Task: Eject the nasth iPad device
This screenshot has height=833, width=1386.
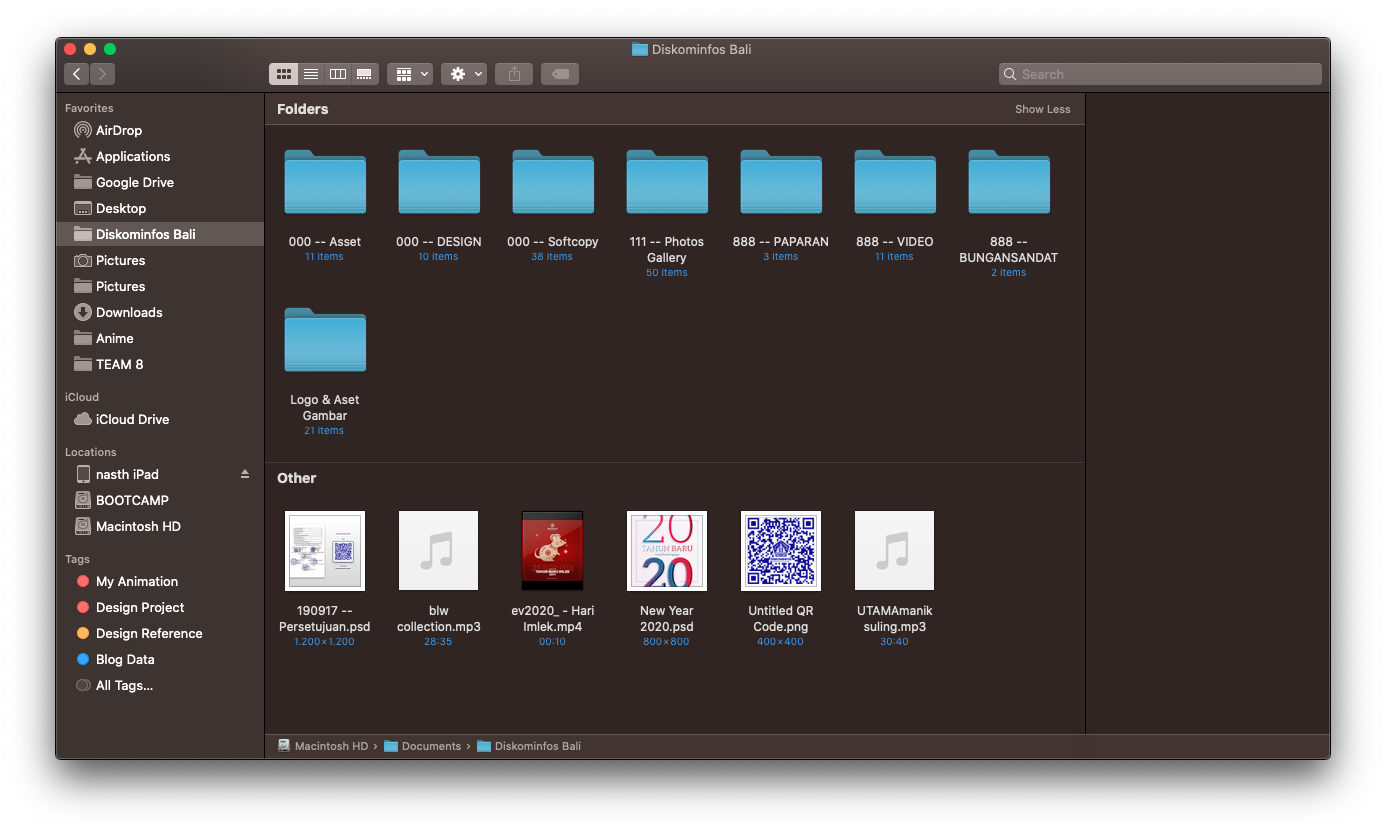Action: (245, 474)
